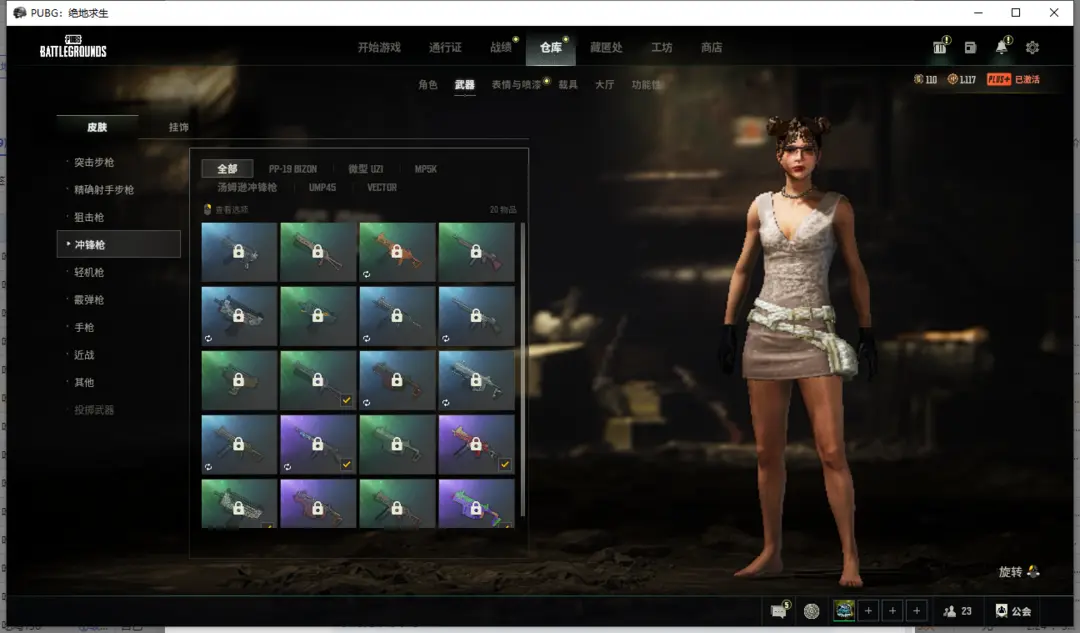Open the settings gear in top bar
This screenshot has width=1080, height=633.
coord(1032,47)
